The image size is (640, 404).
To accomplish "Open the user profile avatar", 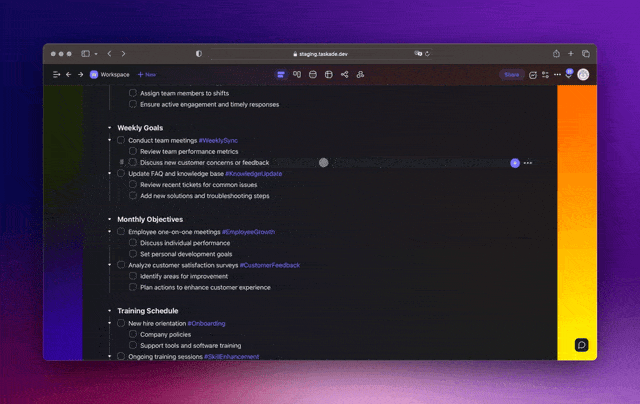I will coord(583,74).
